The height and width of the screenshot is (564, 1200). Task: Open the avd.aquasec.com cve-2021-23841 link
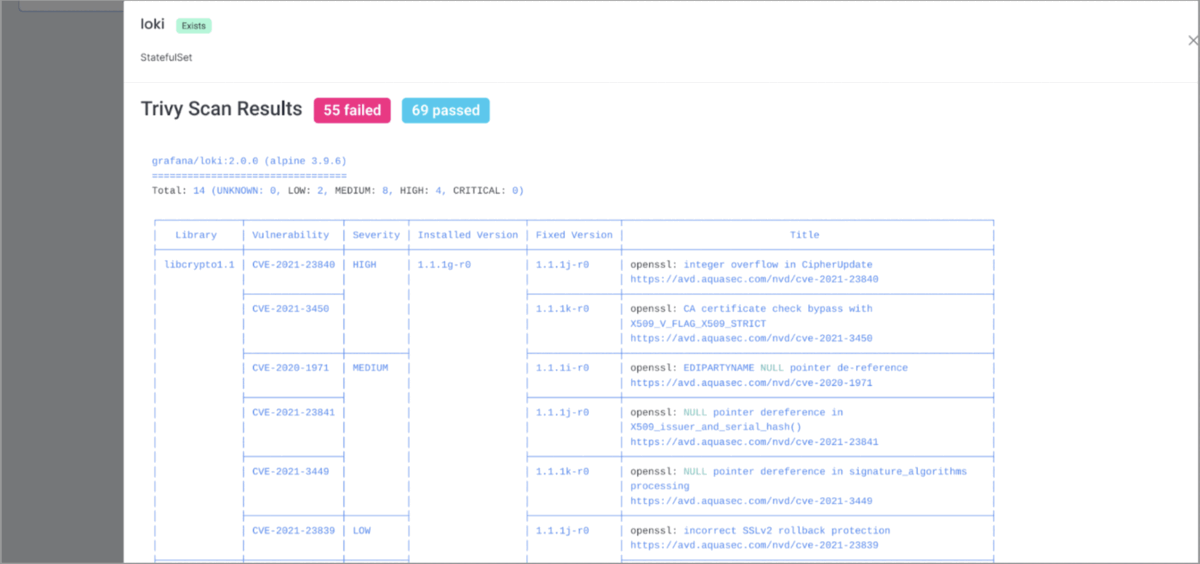[754, 441]
